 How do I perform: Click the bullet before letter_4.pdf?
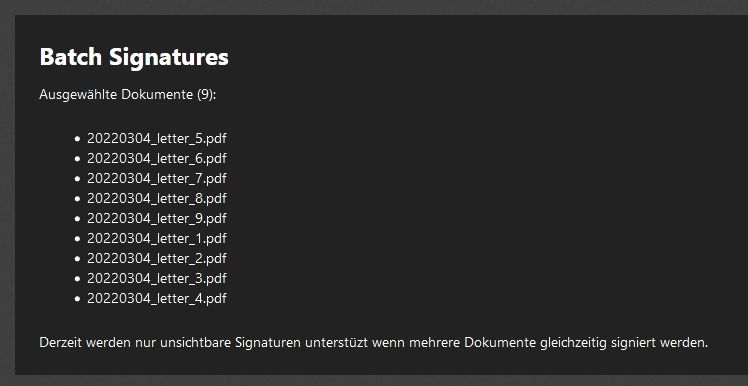tap(77, 299)
